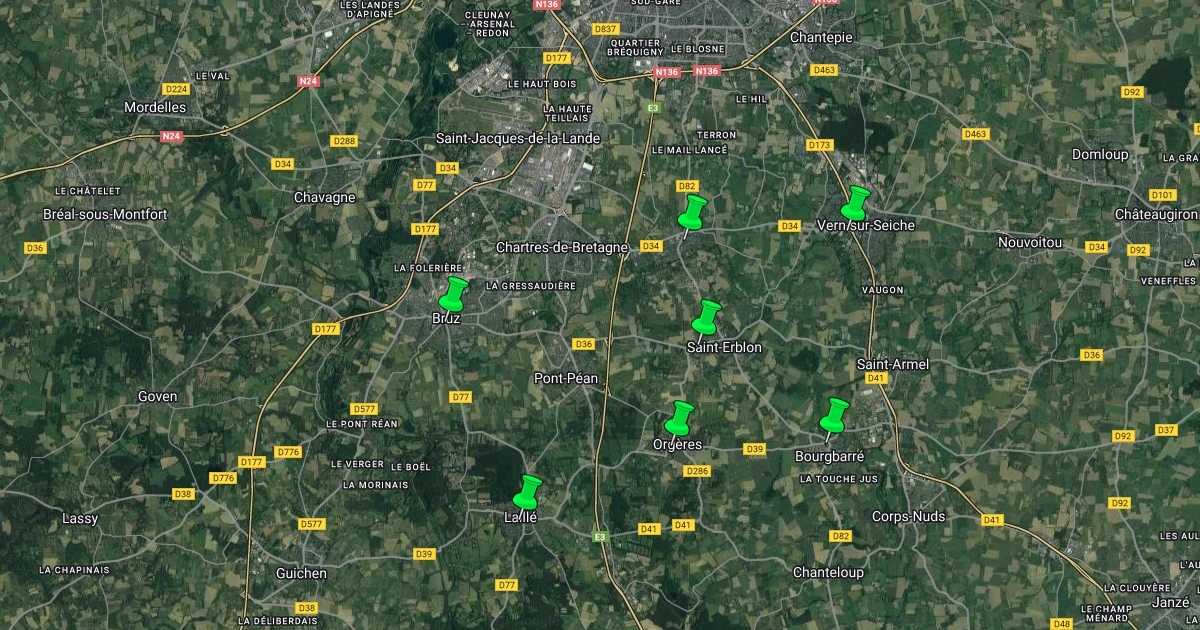
Task: Click the yellow D177 shield near Bruz
Action: point(425,229)
